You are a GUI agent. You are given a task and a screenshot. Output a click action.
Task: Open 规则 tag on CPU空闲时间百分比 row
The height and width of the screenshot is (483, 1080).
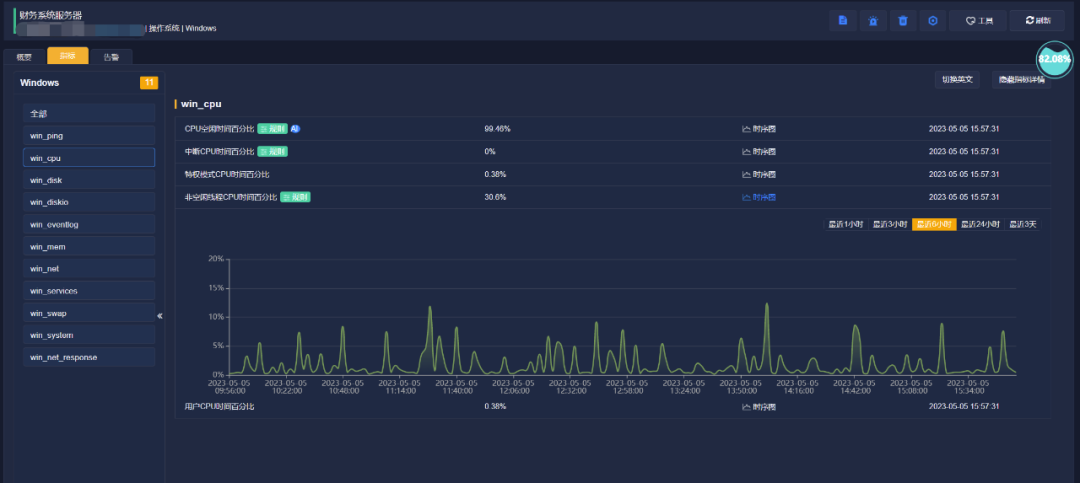click(272, 129)
